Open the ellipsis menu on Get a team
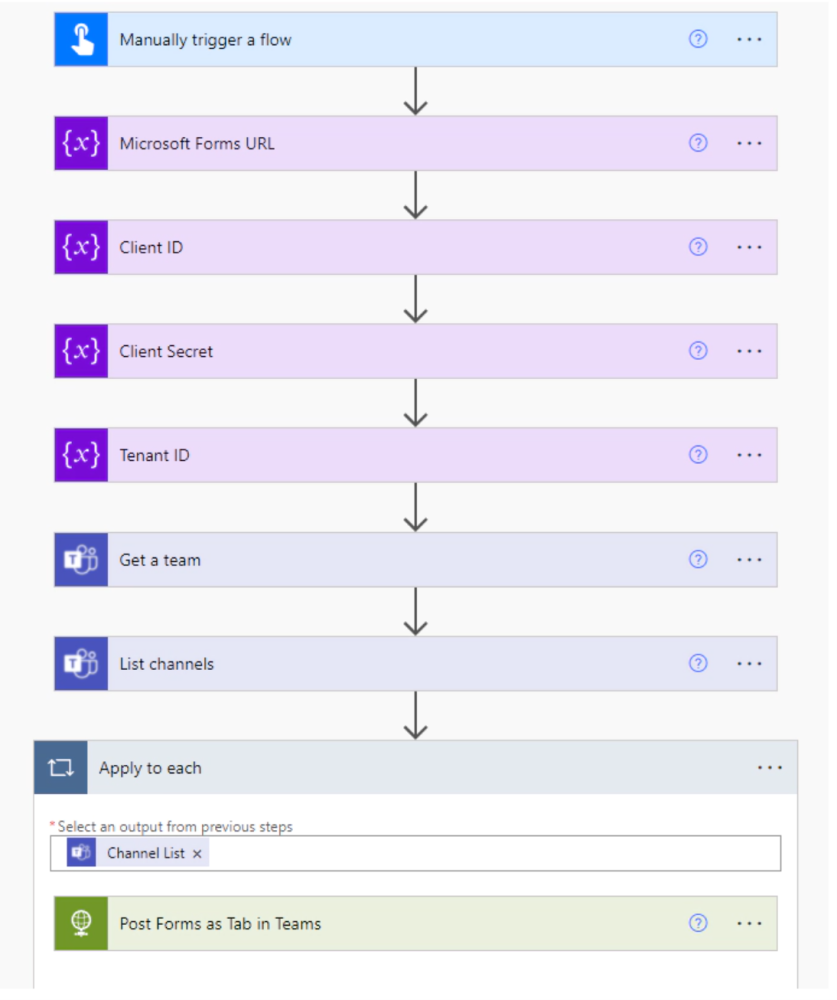 click(x=748, y=559)
